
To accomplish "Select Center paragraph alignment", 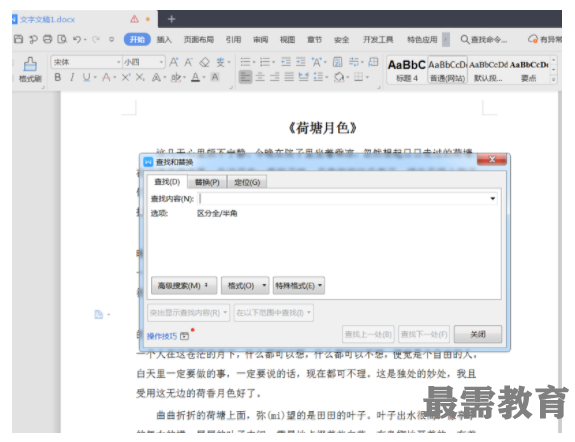I will tap(260, 77).
